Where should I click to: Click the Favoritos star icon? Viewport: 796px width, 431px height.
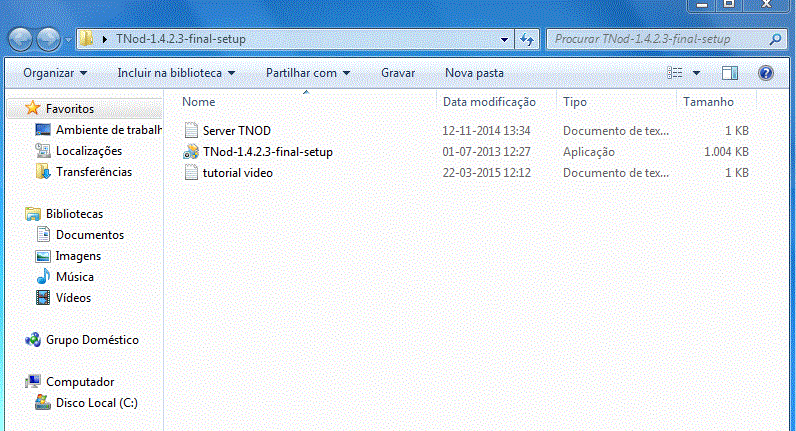click(x=32, y=108)
